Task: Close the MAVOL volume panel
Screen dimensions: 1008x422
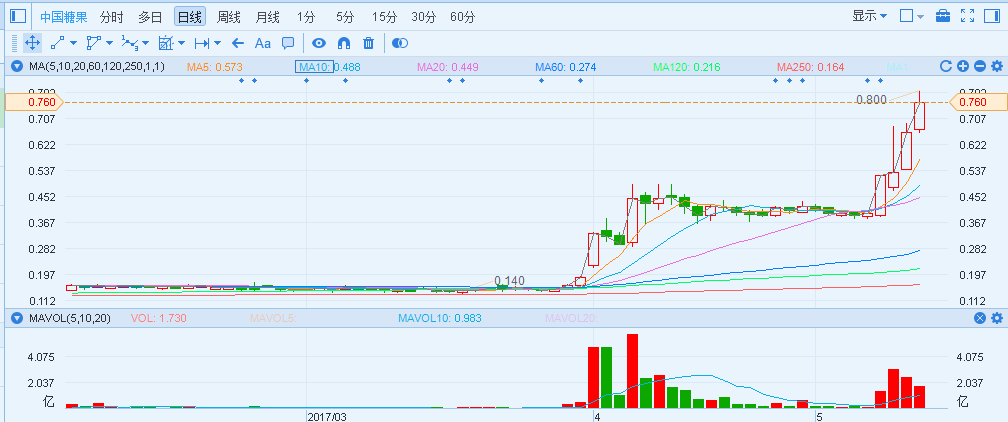Action: pos(980,318)
